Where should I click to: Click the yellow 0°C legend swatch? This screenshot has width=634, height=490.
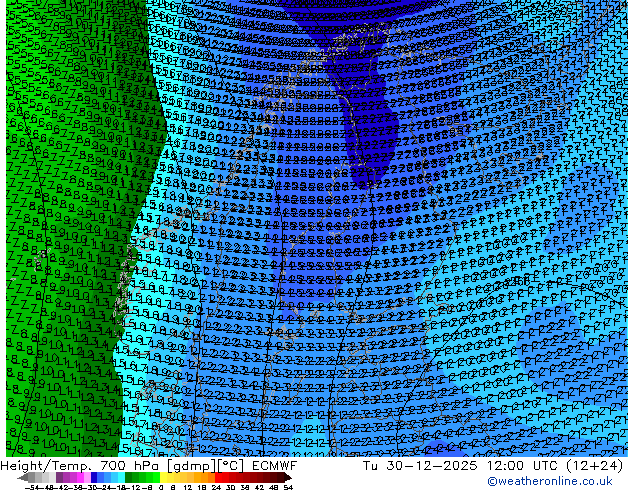(x=163, y=477)
